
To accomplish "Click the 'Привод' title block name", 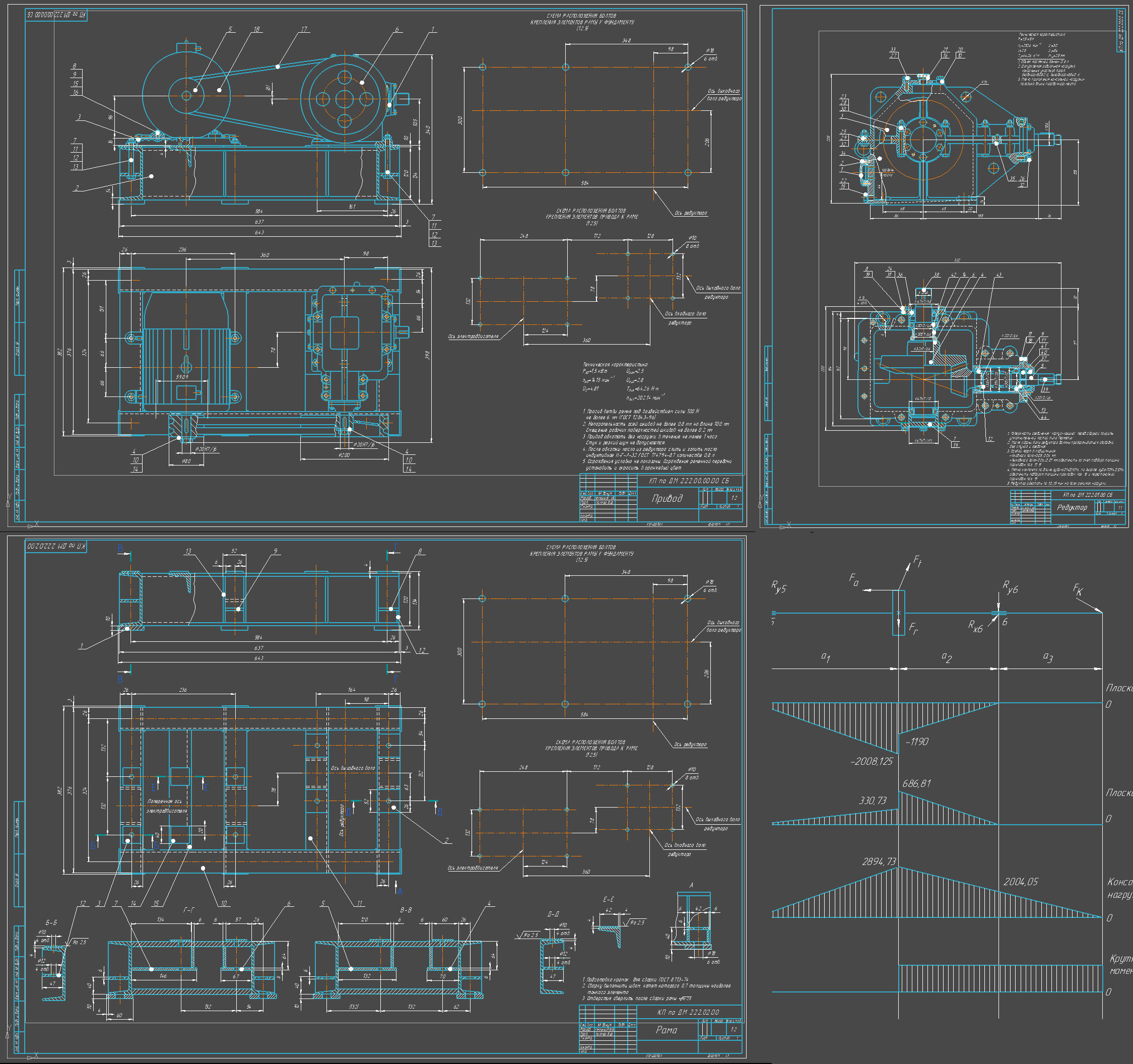I will tap(667, 499).
